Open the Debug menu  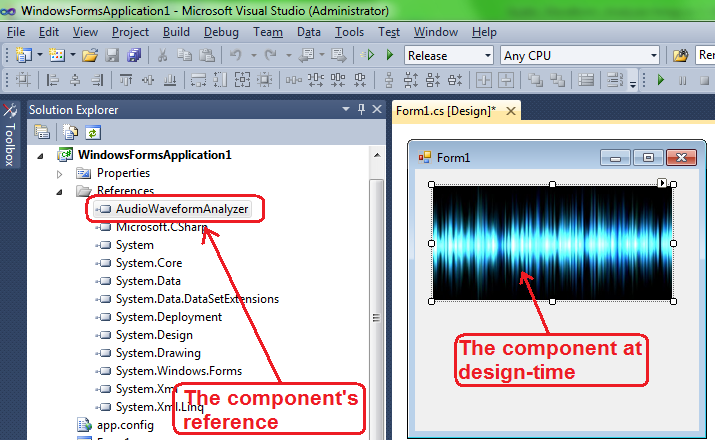(221, 32)
